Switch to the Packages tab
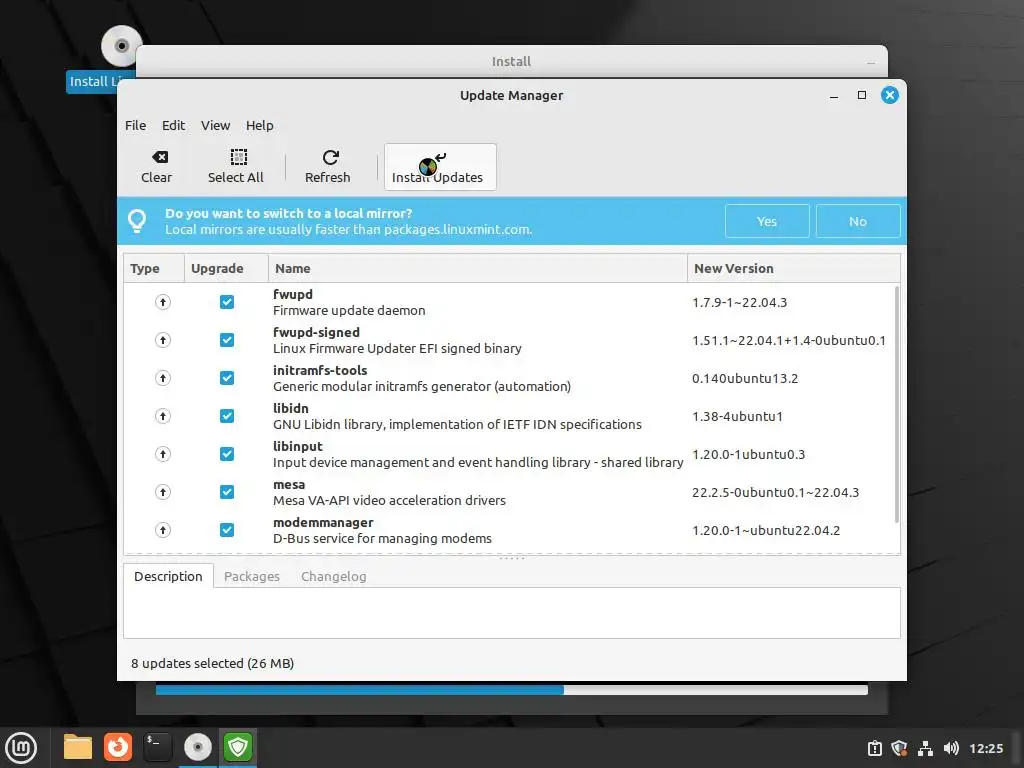The height and width of the screenshot is (768, 1024). coord(251,576)
